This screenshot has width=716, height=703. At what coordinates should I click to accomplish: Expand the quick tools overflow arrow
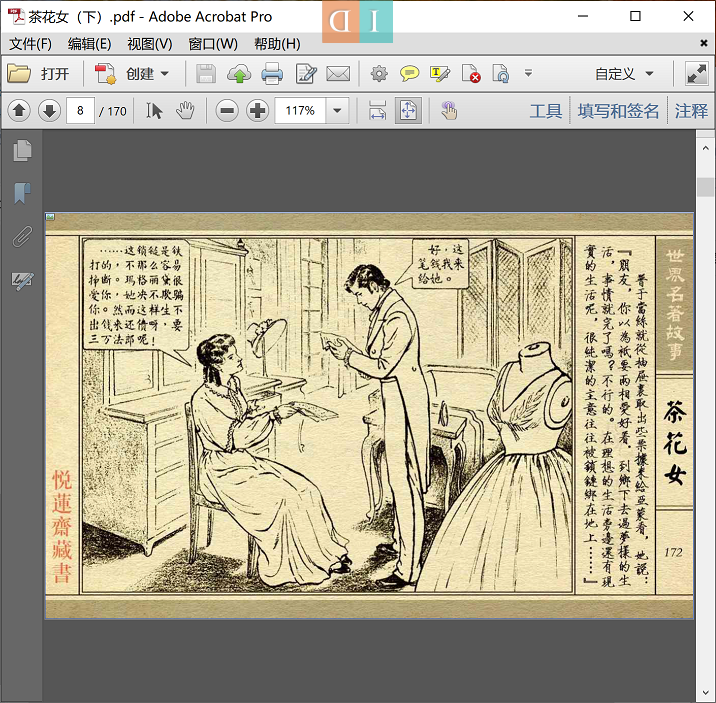point(528,73)
